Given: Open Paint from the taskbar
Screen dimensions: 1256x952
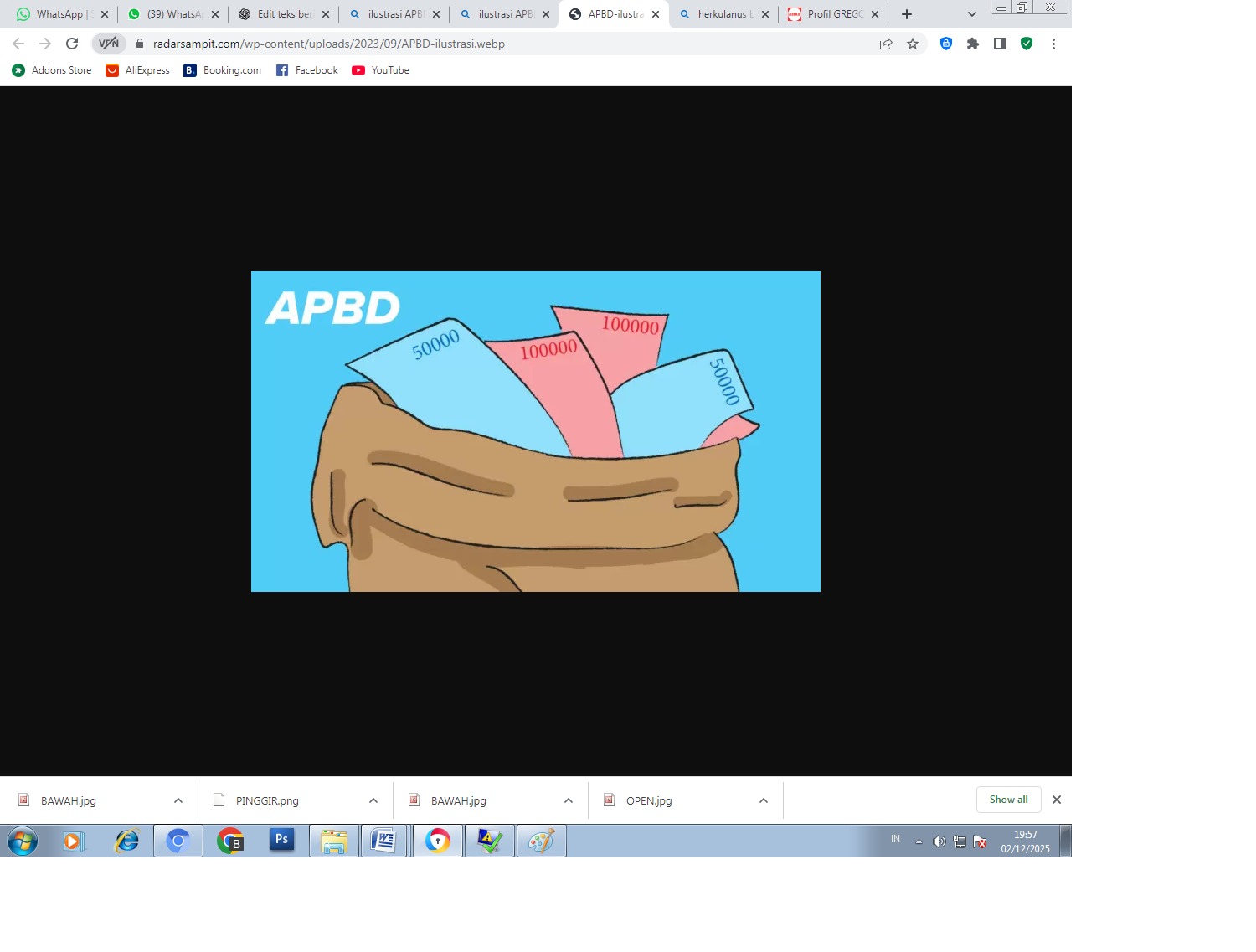Looking at the screenshot, I should (542, 841).
